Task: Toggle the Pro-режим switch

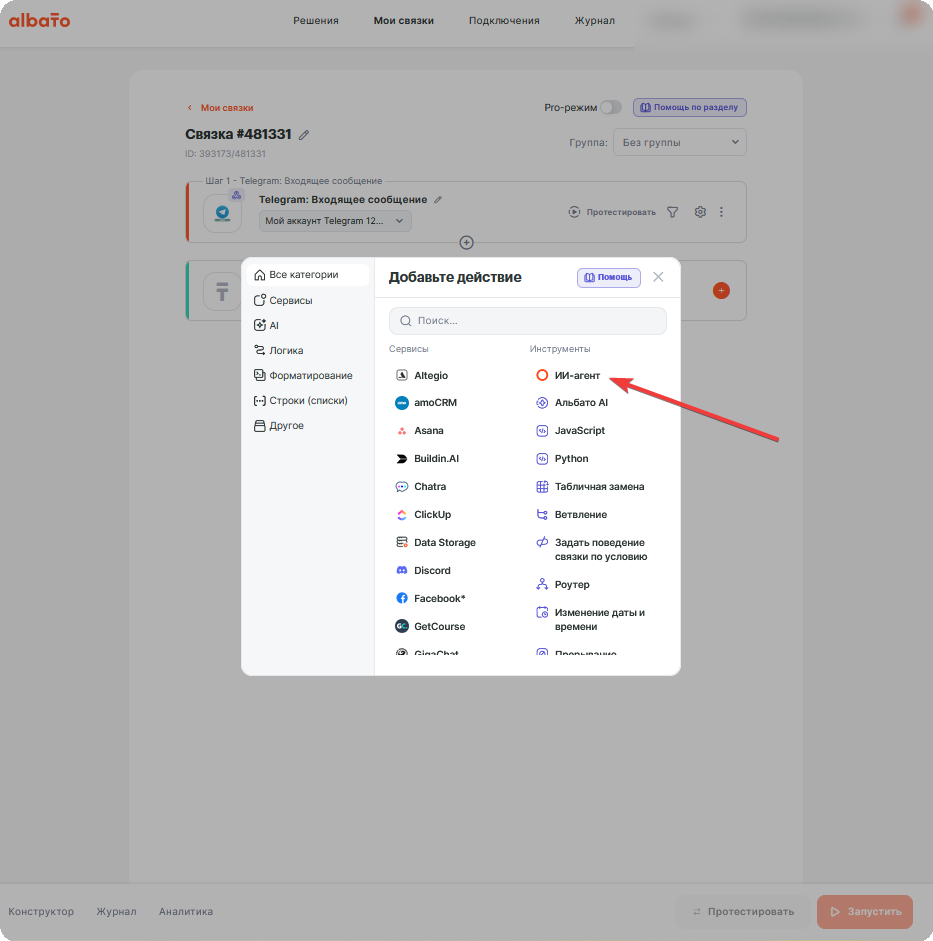Action: pyautogui.click(x=611, y=107)
